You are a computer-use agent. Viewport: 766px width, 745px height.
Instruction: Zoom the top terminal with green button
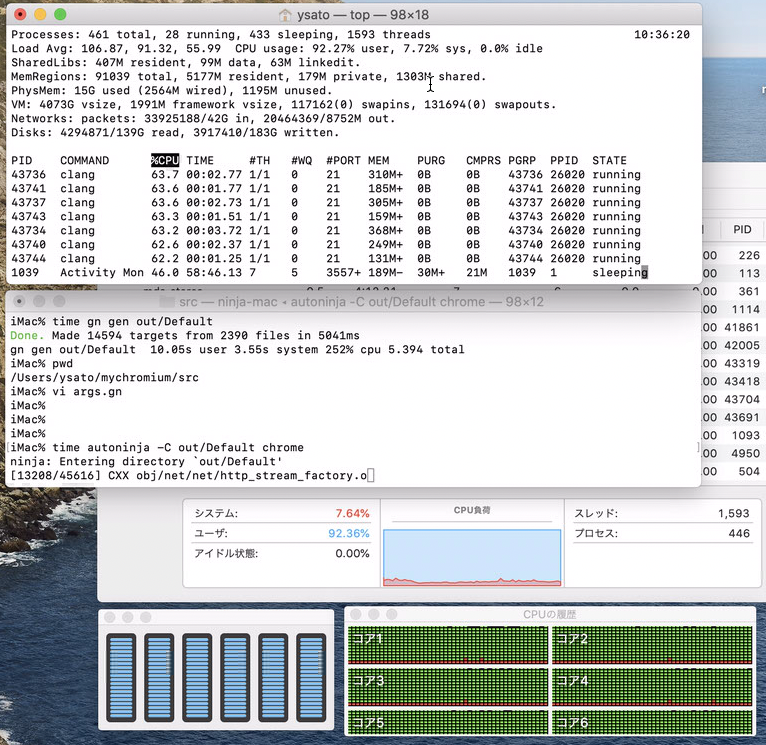tap(60, 15)
